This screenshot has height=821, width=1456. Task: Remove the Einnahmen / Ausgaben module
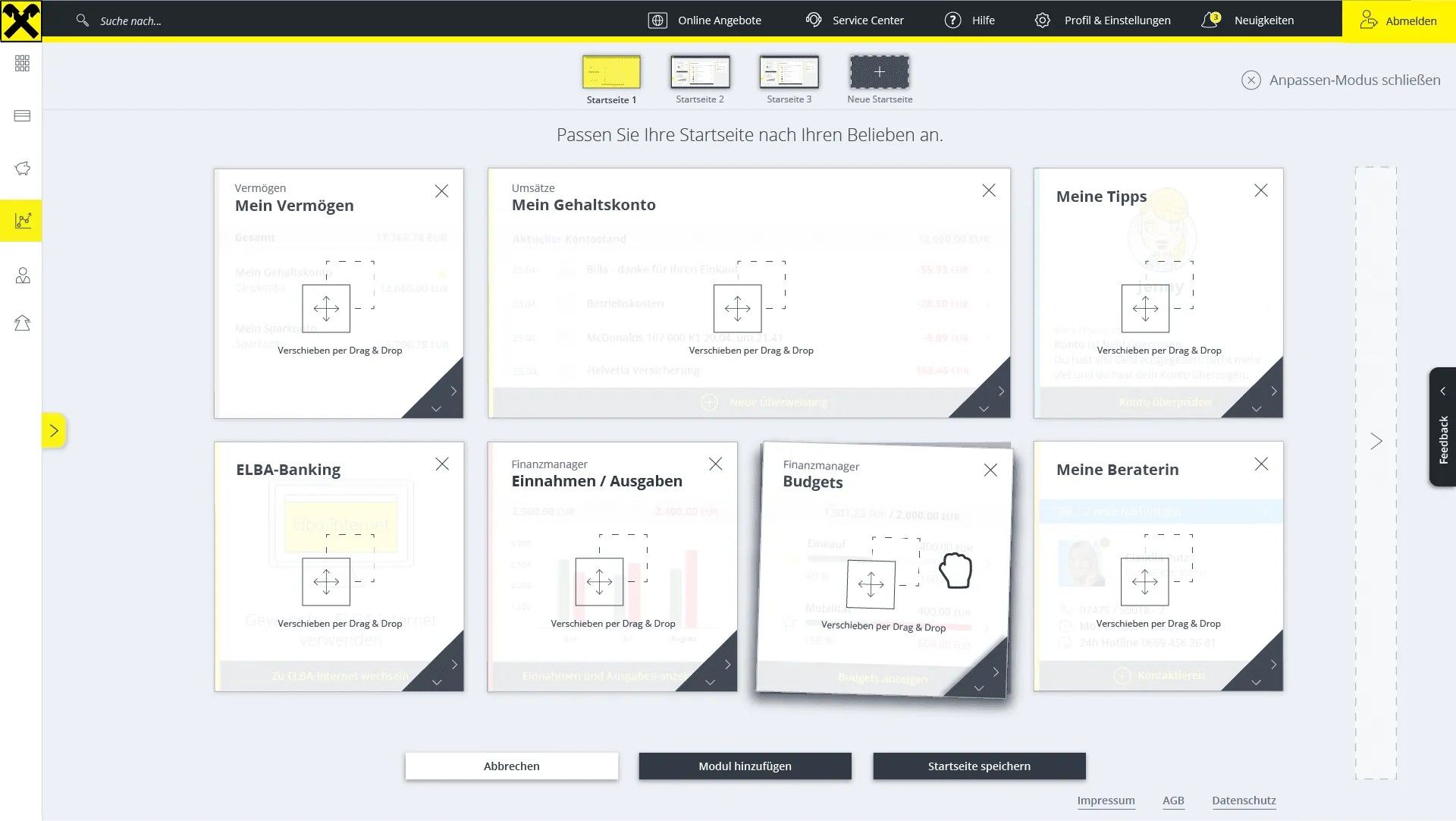[715, 464]
